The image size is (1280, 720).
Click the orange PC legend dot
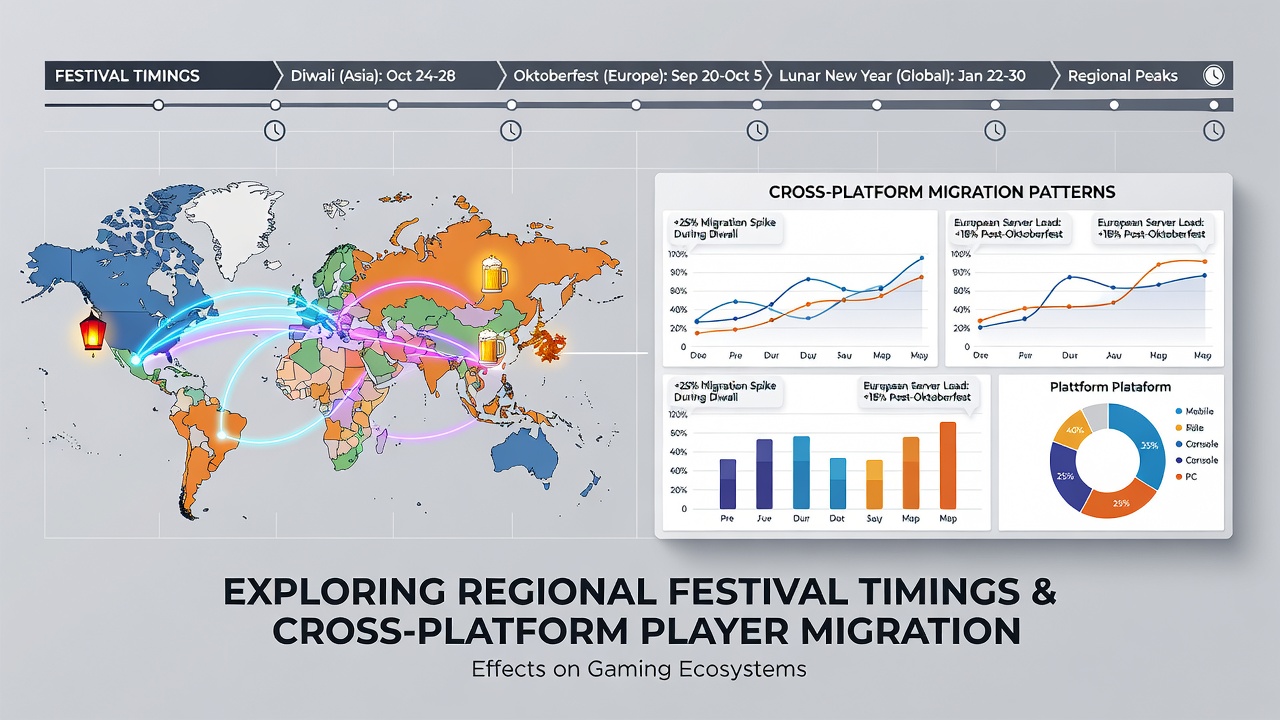click(x=1180, y=477)
